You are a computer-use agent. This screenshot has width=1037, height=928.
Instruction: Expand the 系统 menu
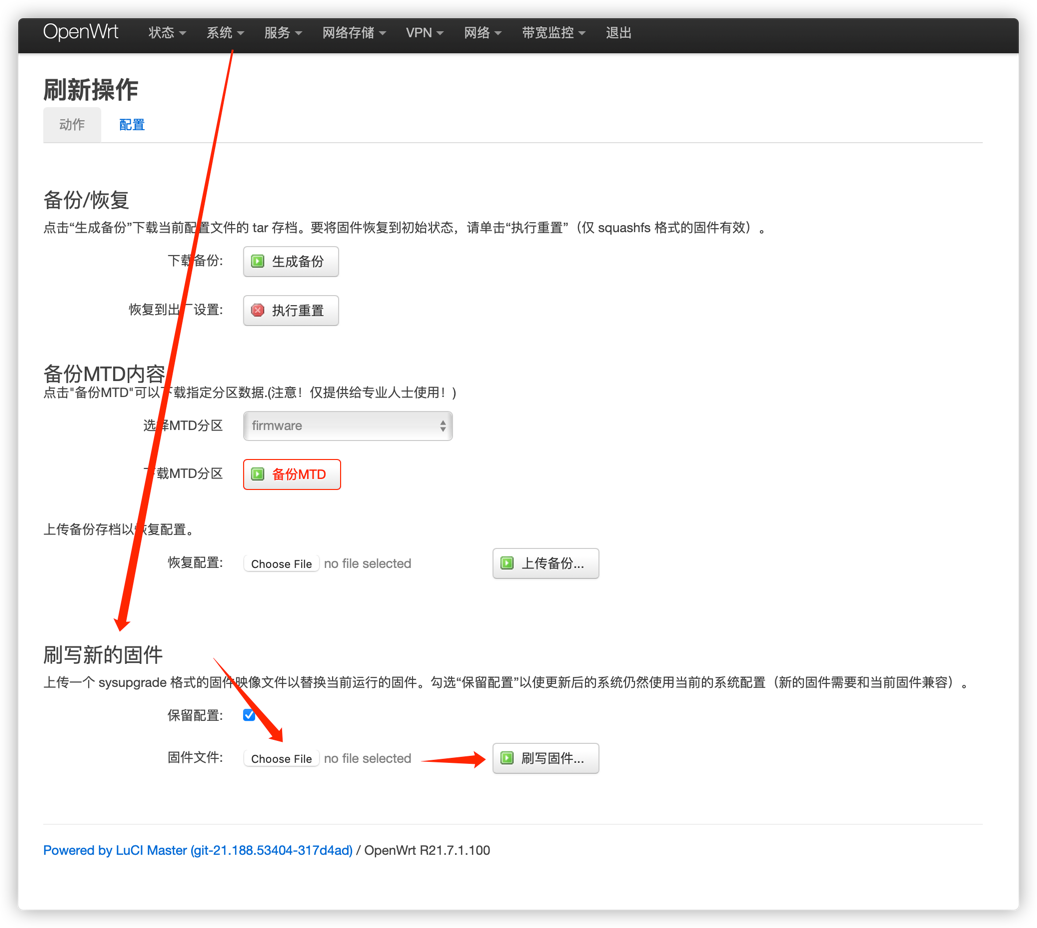(x=225, y=33)
